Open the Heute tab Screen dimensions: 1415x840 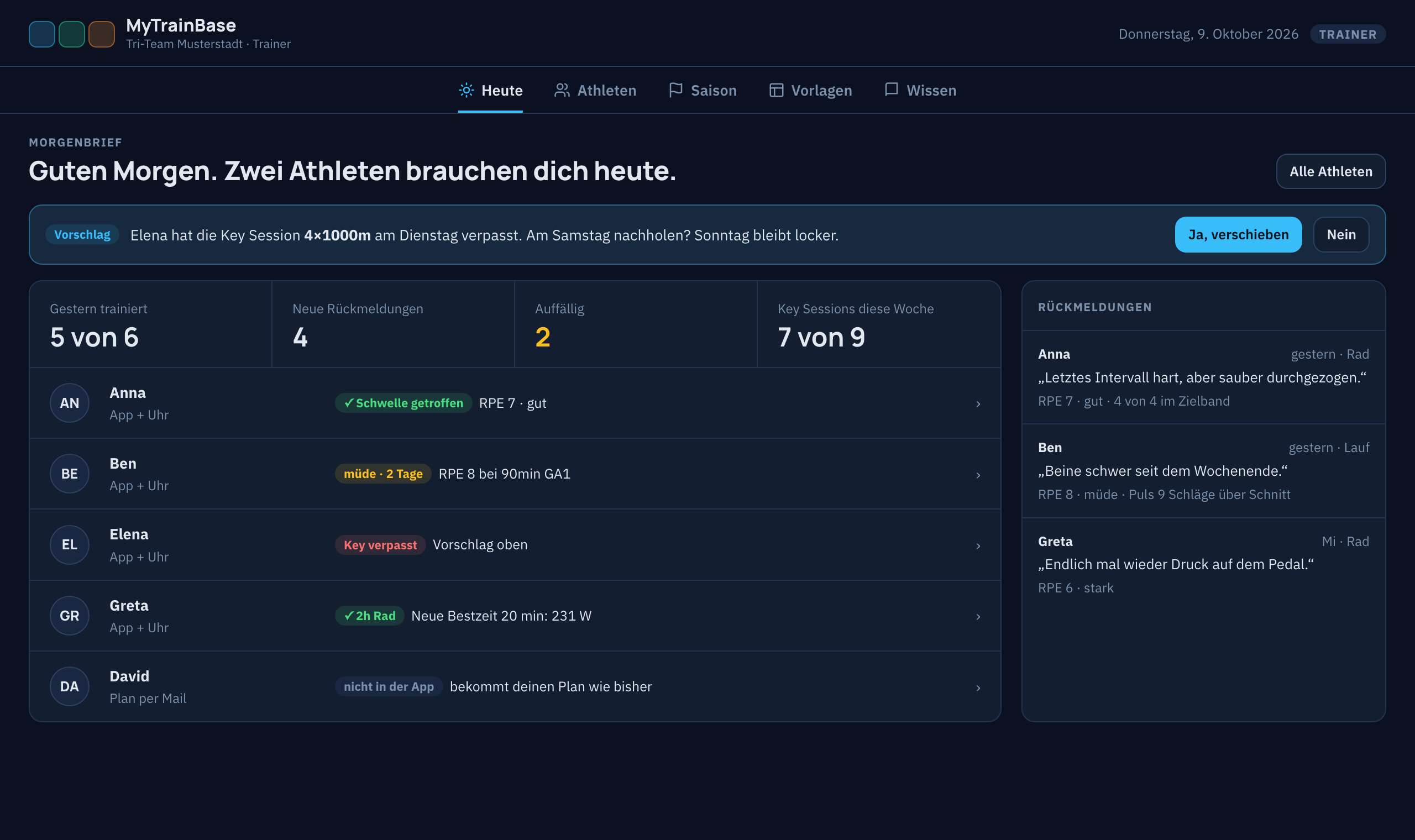[x=490, y=91]
